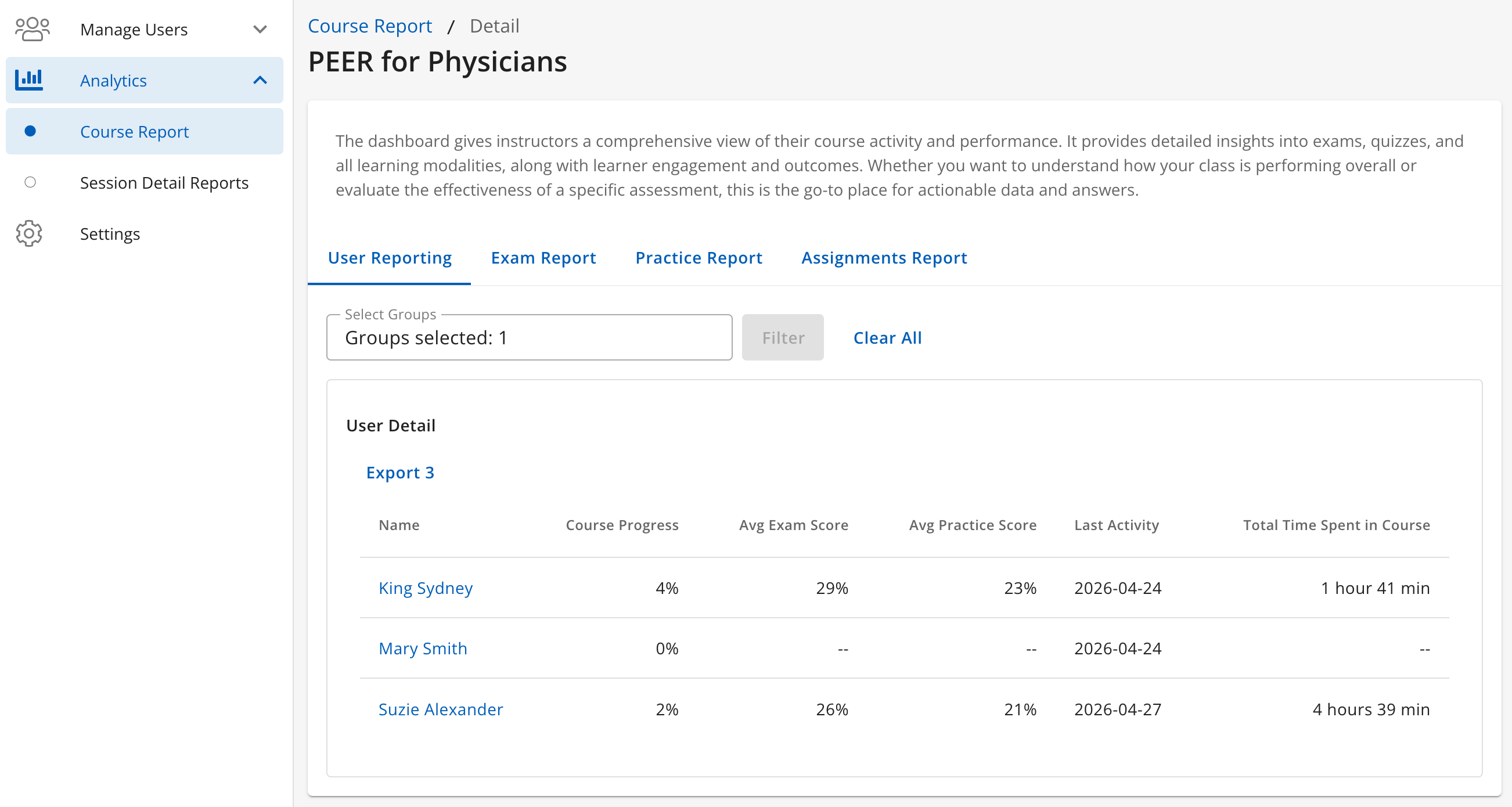Expand the Manage Users section chevron
1512x807 pixels.
260,29
